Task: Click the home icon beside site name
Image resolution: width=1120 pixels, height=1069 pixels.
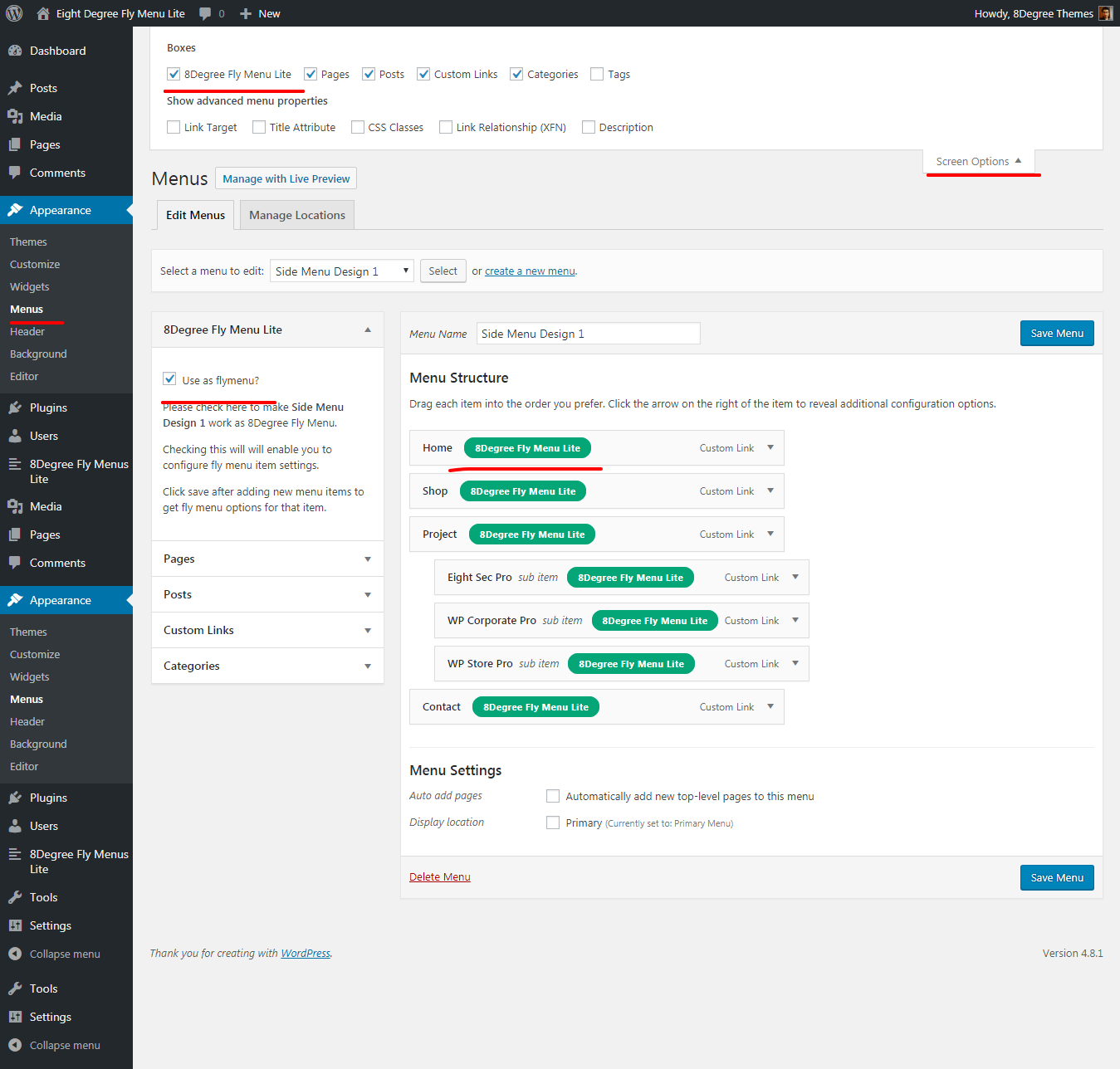Action: point(43,13)
